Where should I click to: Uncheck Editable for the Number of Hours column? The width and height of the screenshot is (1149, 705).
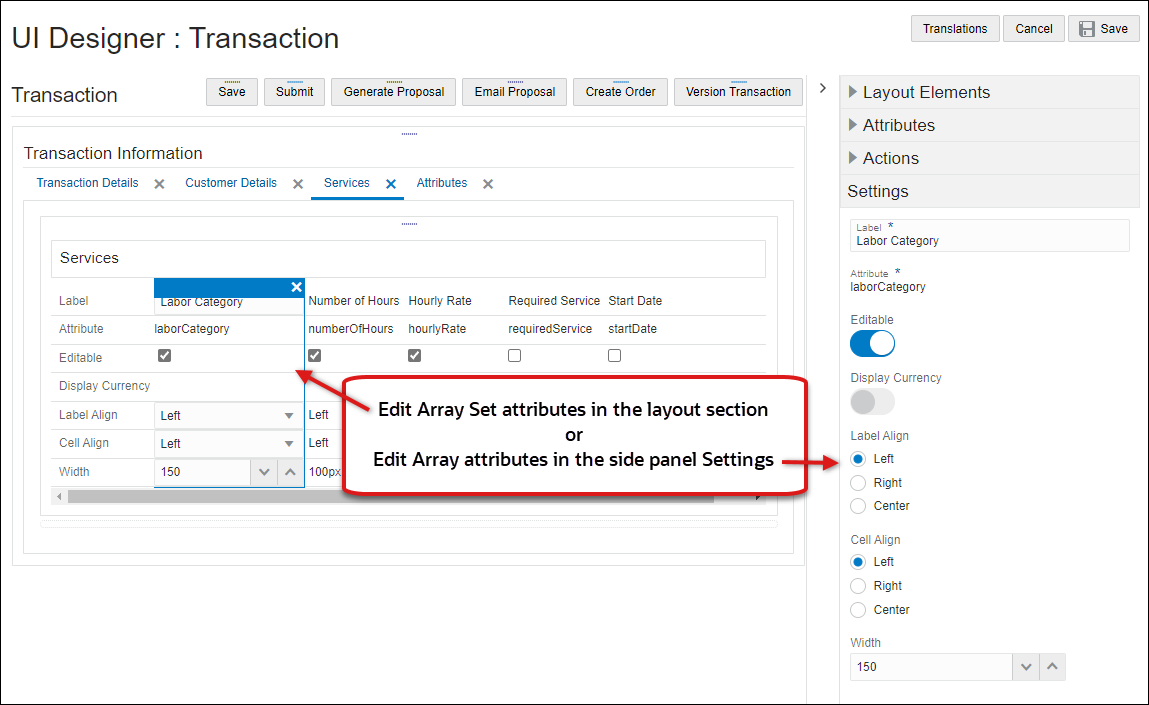[x=314, y=355]
